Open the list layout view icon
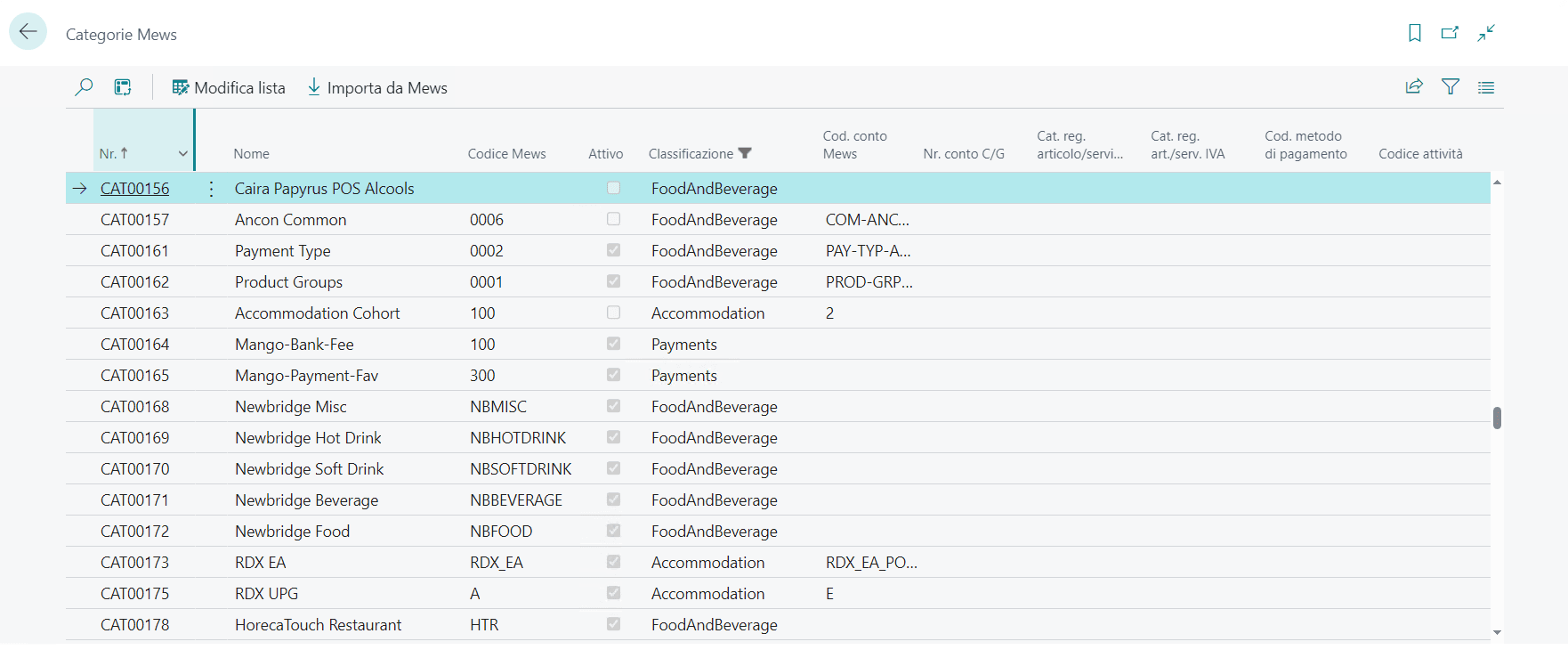This screenshot has width=1568, height=666. 1486,87
